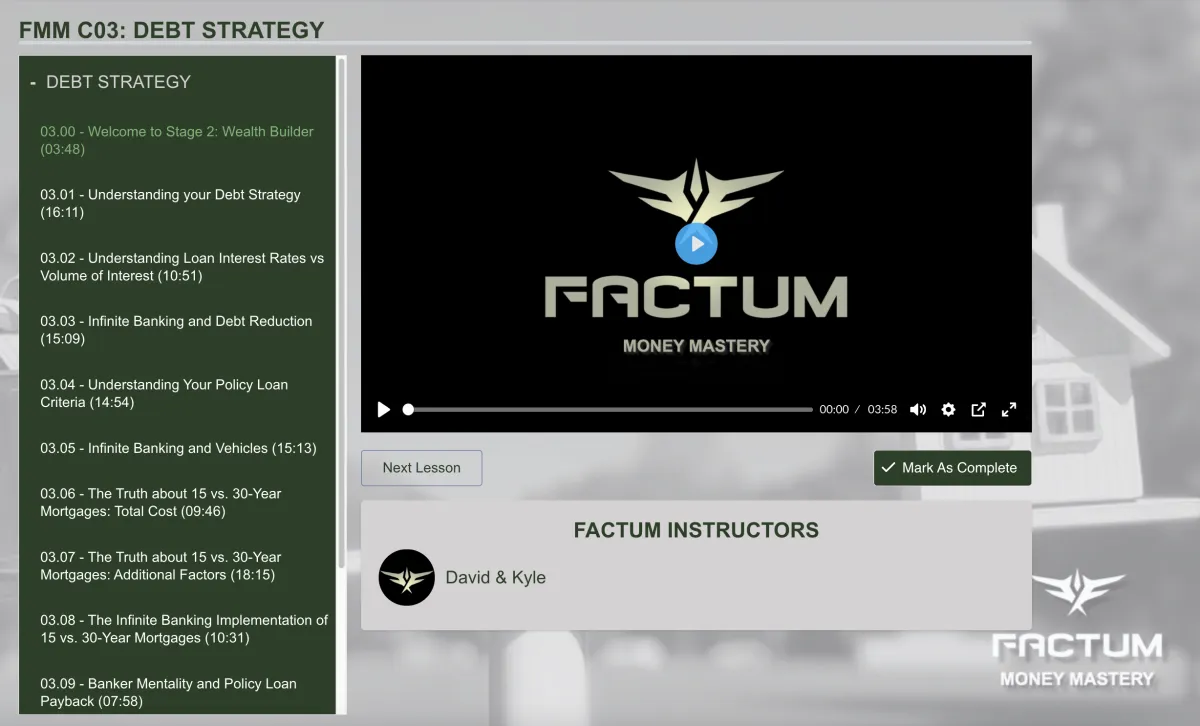The image size is (1200, 726).
Task: Open video in pop-out window icon
Action: (x=979, y=409)
